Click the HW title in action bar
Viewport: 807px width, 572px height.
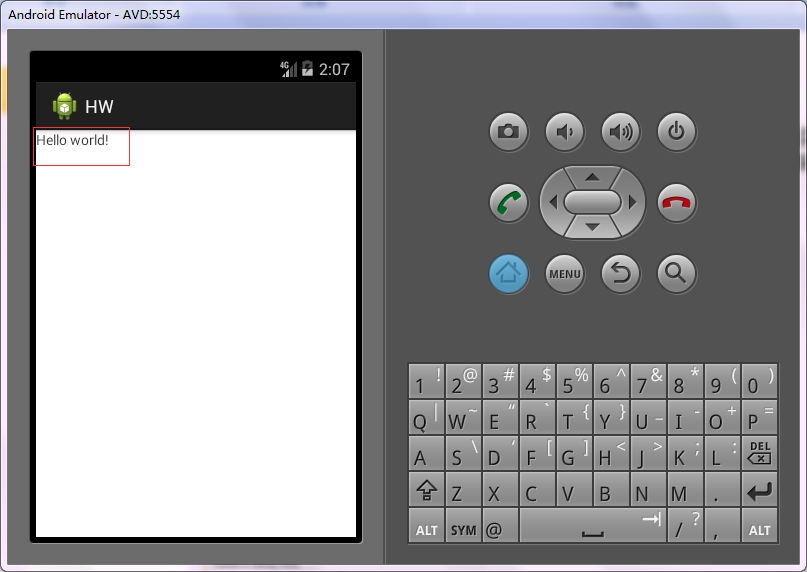(x=99, y=107)
